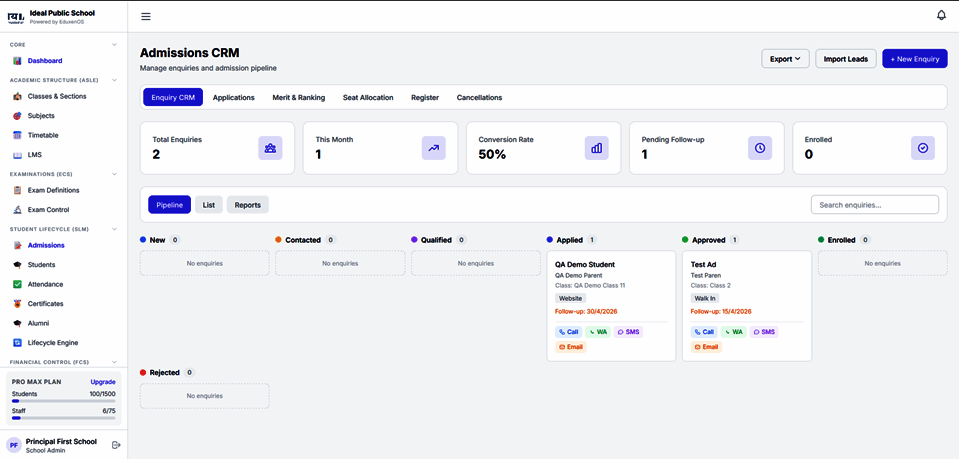Click the logout icon beside Principal First School

click(116, 445)
